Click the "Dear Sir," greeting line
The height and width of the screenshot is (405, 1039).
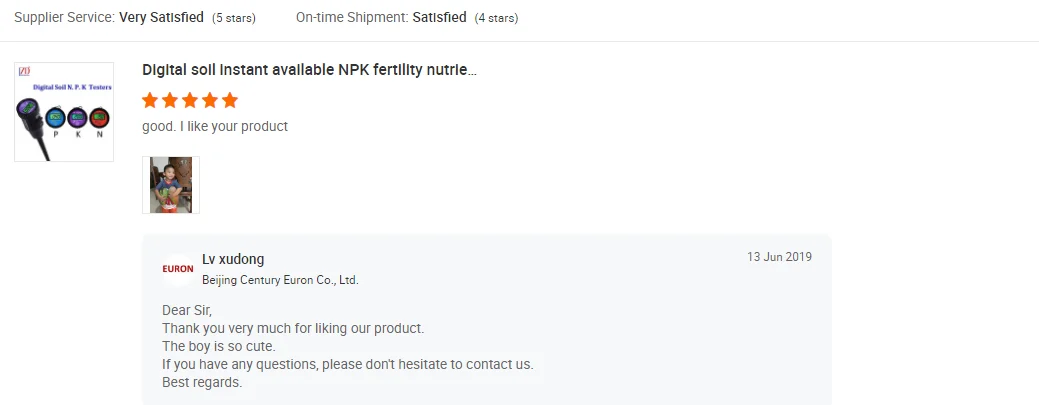[187, 310]
